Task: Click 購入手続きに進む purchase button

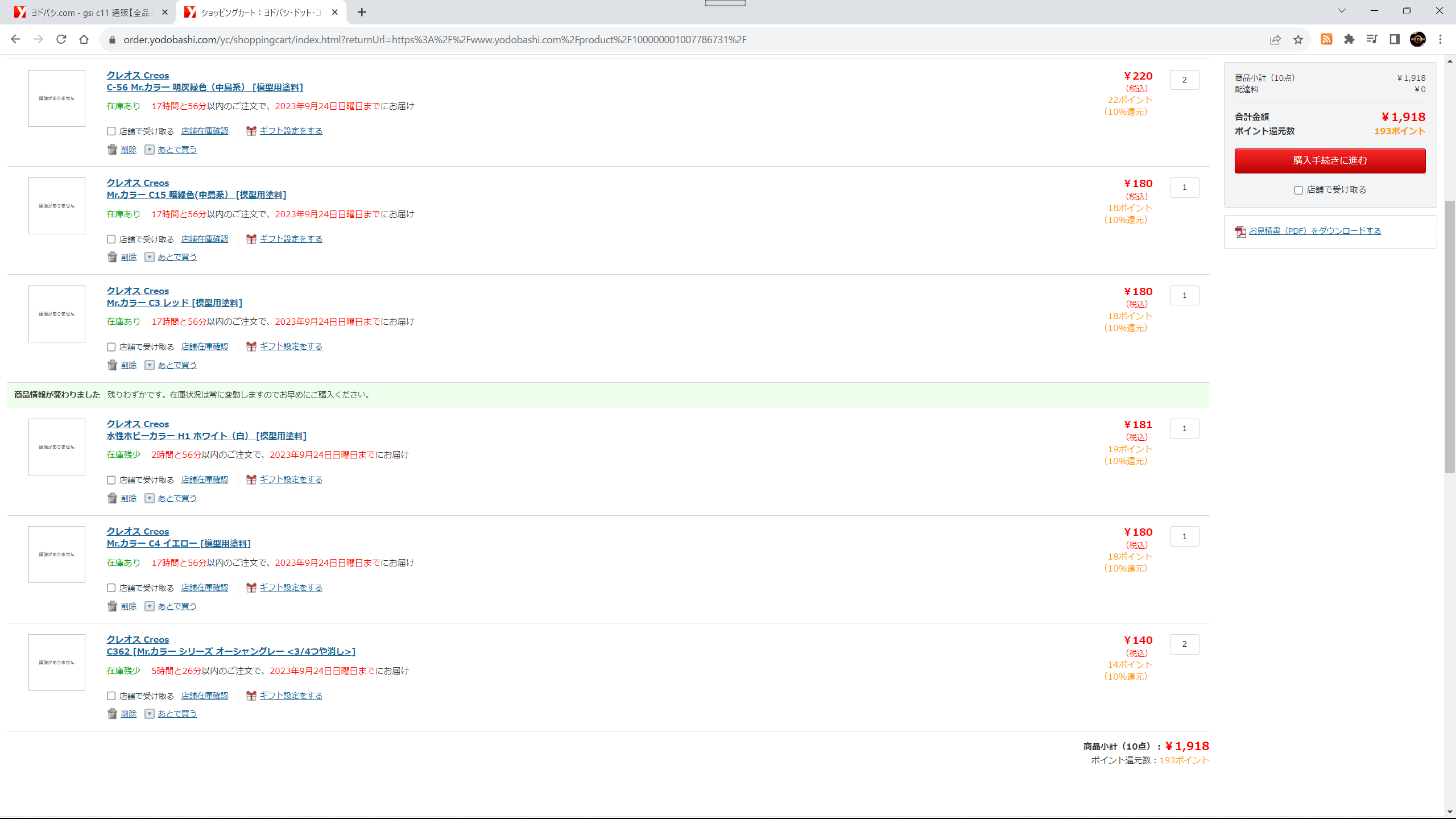Action: (1330, 161)
